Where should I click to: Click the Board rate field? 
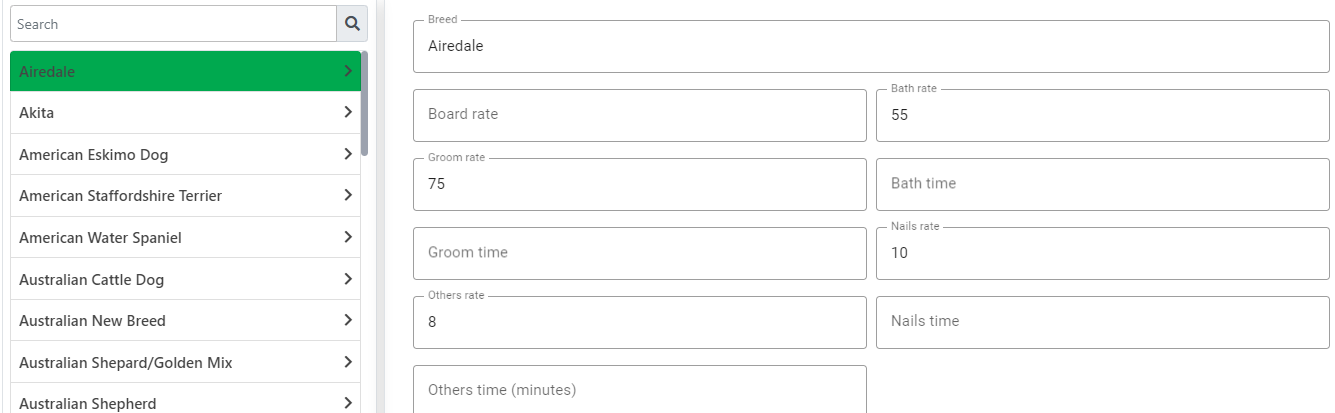pyautogui.click(x=640, y=115)
